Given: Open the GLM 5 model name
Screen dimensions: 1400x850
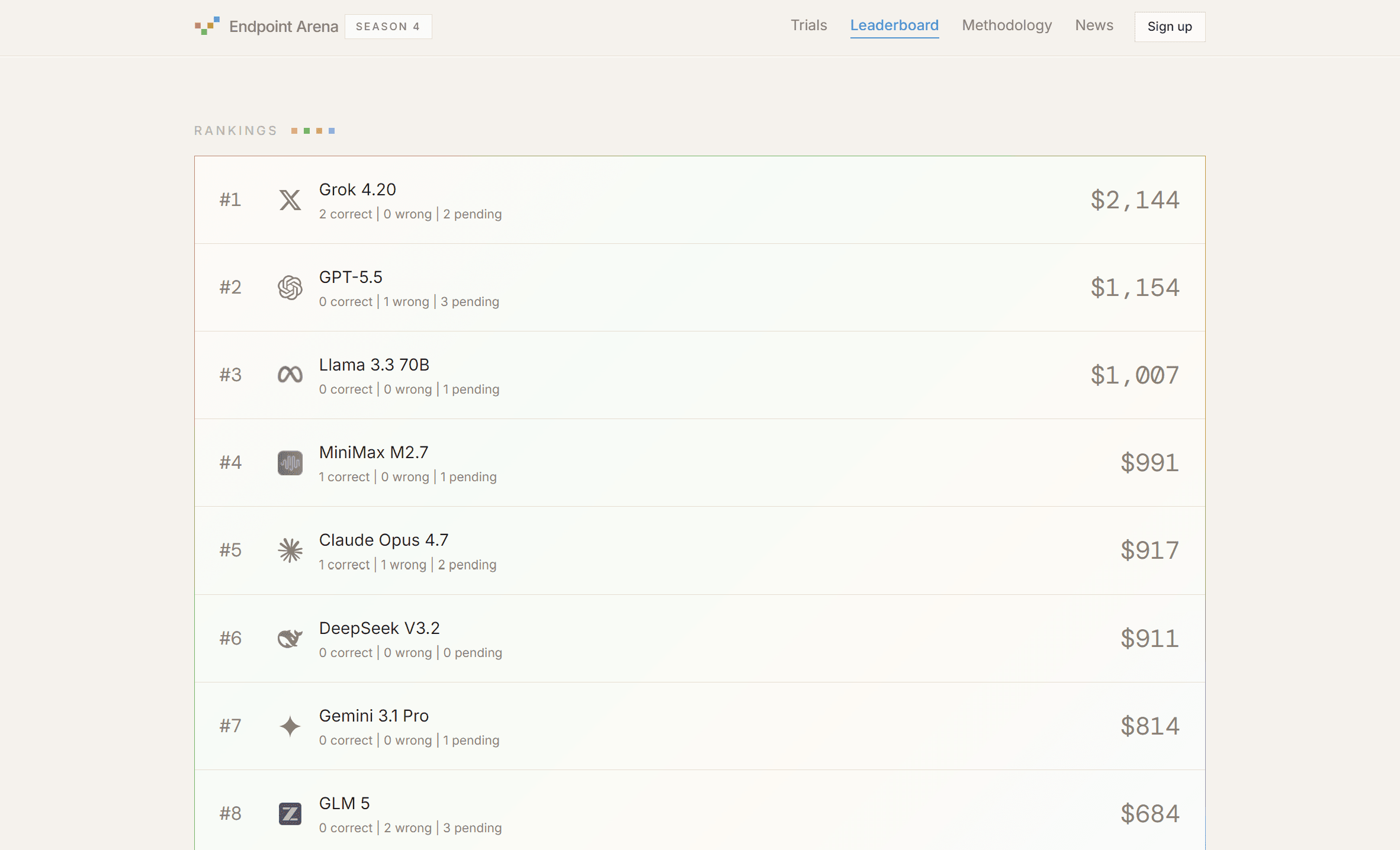Looking at the screenshot, I should [344, 803].
